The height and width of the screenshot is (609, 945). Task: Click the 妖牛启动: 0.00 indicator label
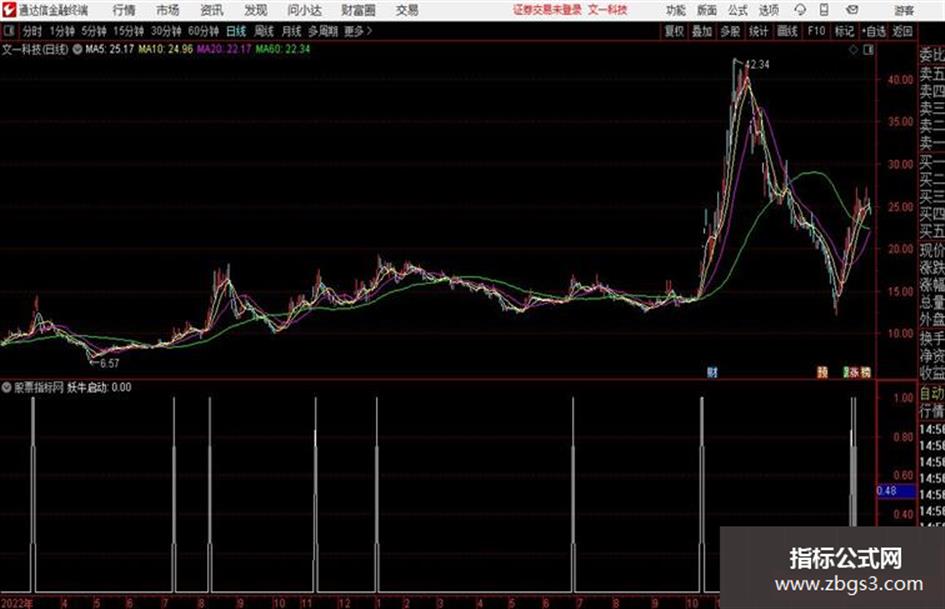tap(99, 387)
